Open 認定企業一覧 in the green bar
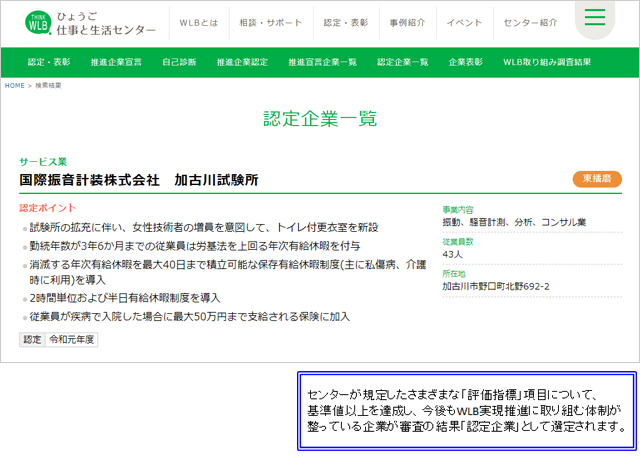The width and height of the screenshot is (640, 463). pyautogui.click(x=402, y=62)
